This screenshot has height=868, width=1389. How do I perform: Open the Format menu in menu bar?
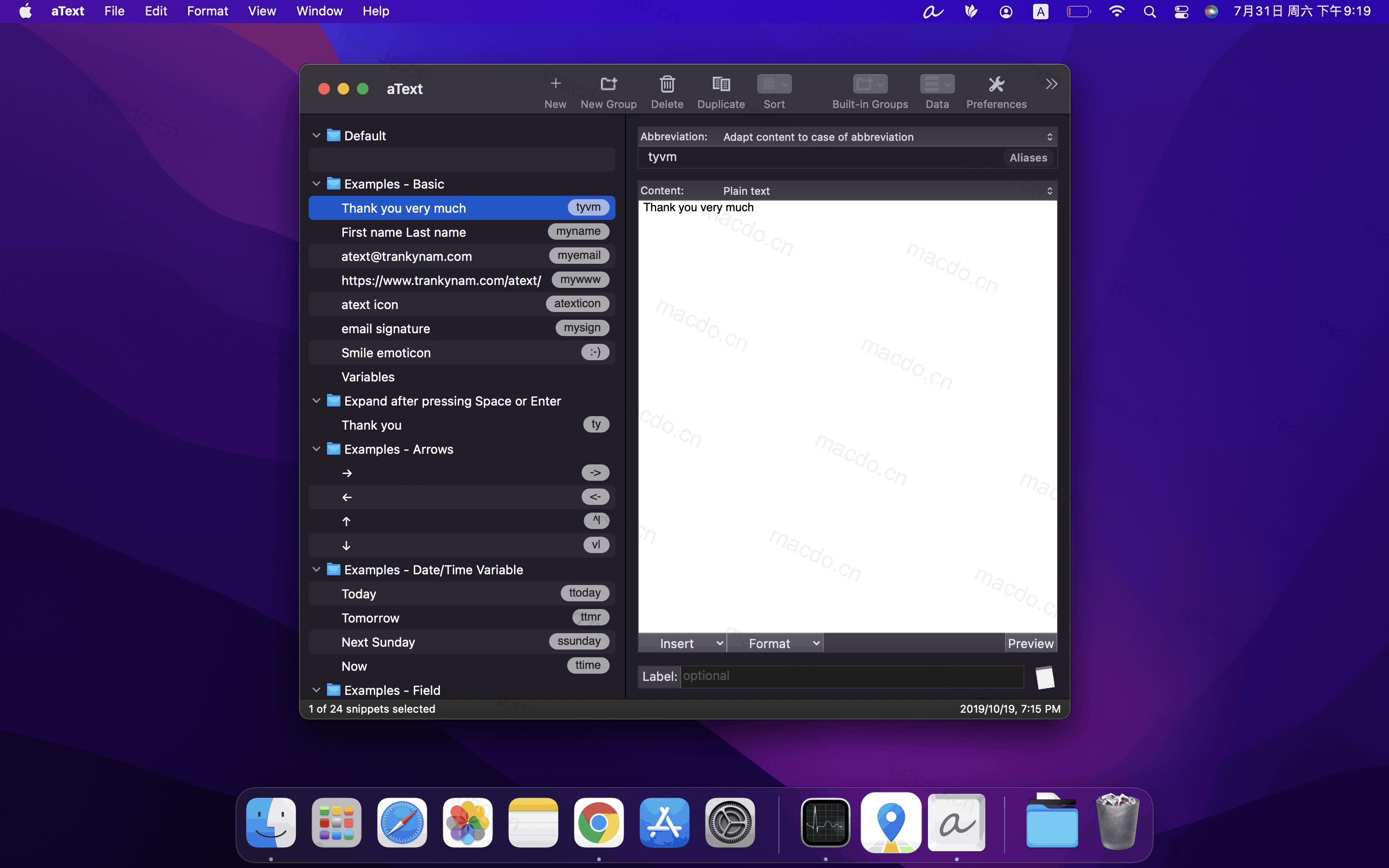207,12
